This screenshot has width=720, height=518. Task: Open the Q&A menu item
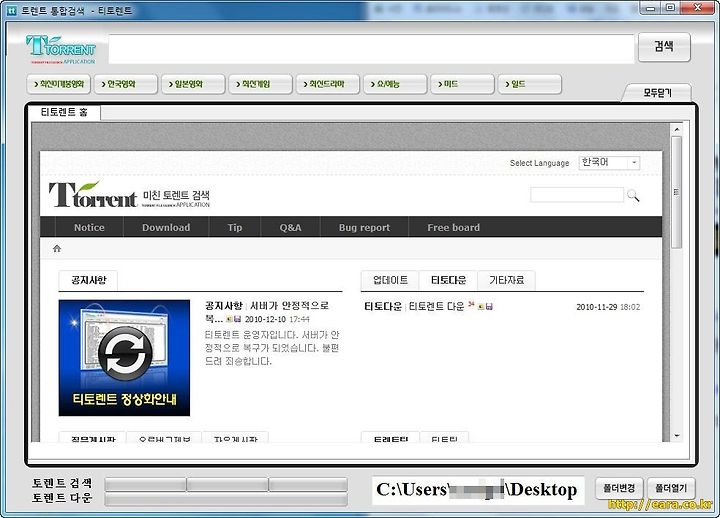pos(290,227)
